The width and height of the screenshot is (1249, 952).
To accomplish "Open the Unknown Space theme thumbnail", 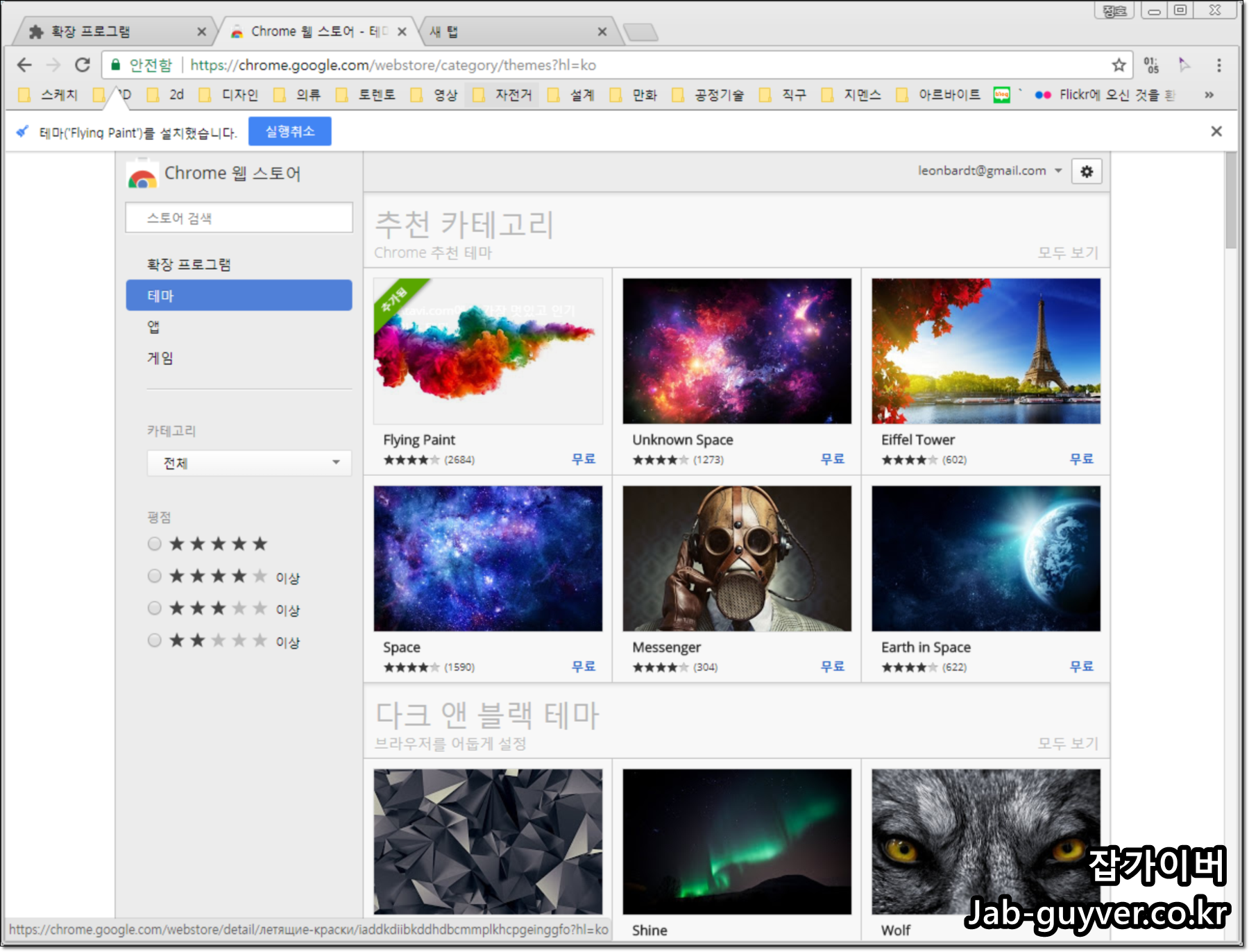I will (737, 351).
